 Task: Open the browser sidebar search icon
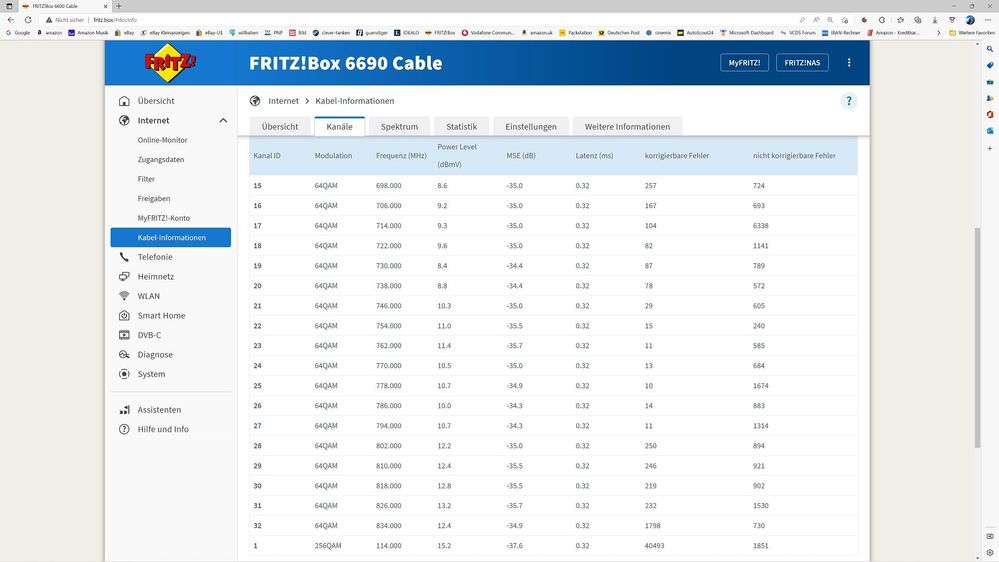pos(989,48)
